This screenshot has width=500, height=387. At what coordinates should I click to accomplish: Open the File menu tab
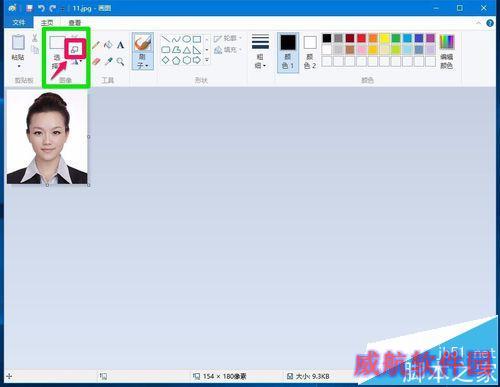click(x=19, y=22)
